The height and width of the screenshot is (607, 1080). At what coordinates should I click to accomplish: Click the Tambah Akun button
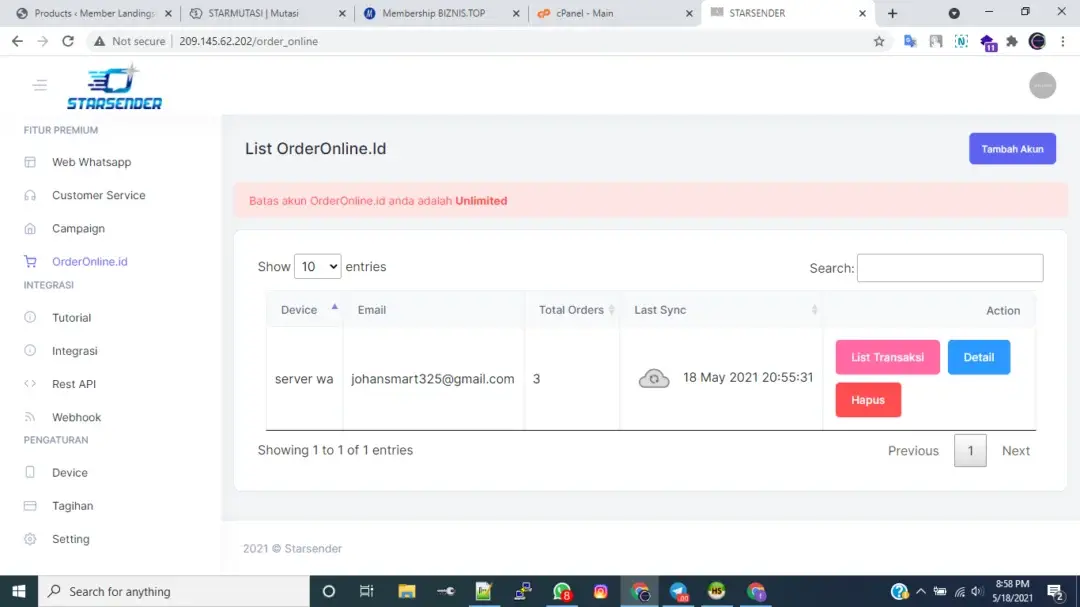(1012, 149)
